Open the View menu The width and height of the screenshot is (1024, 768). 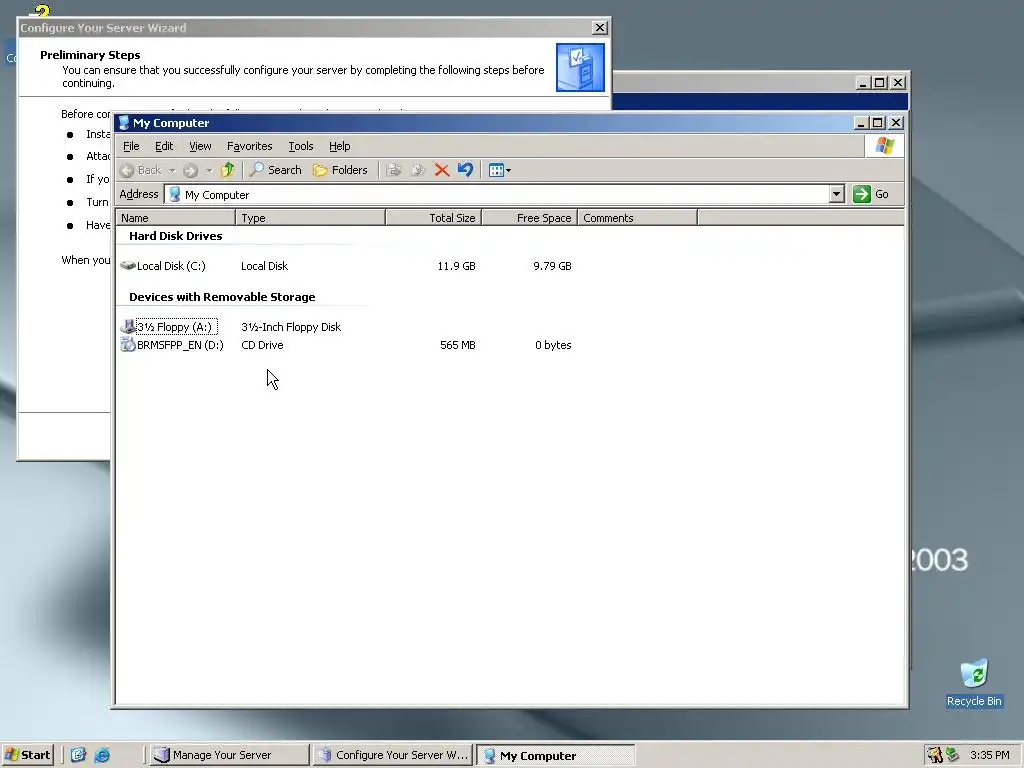[200, 146]
